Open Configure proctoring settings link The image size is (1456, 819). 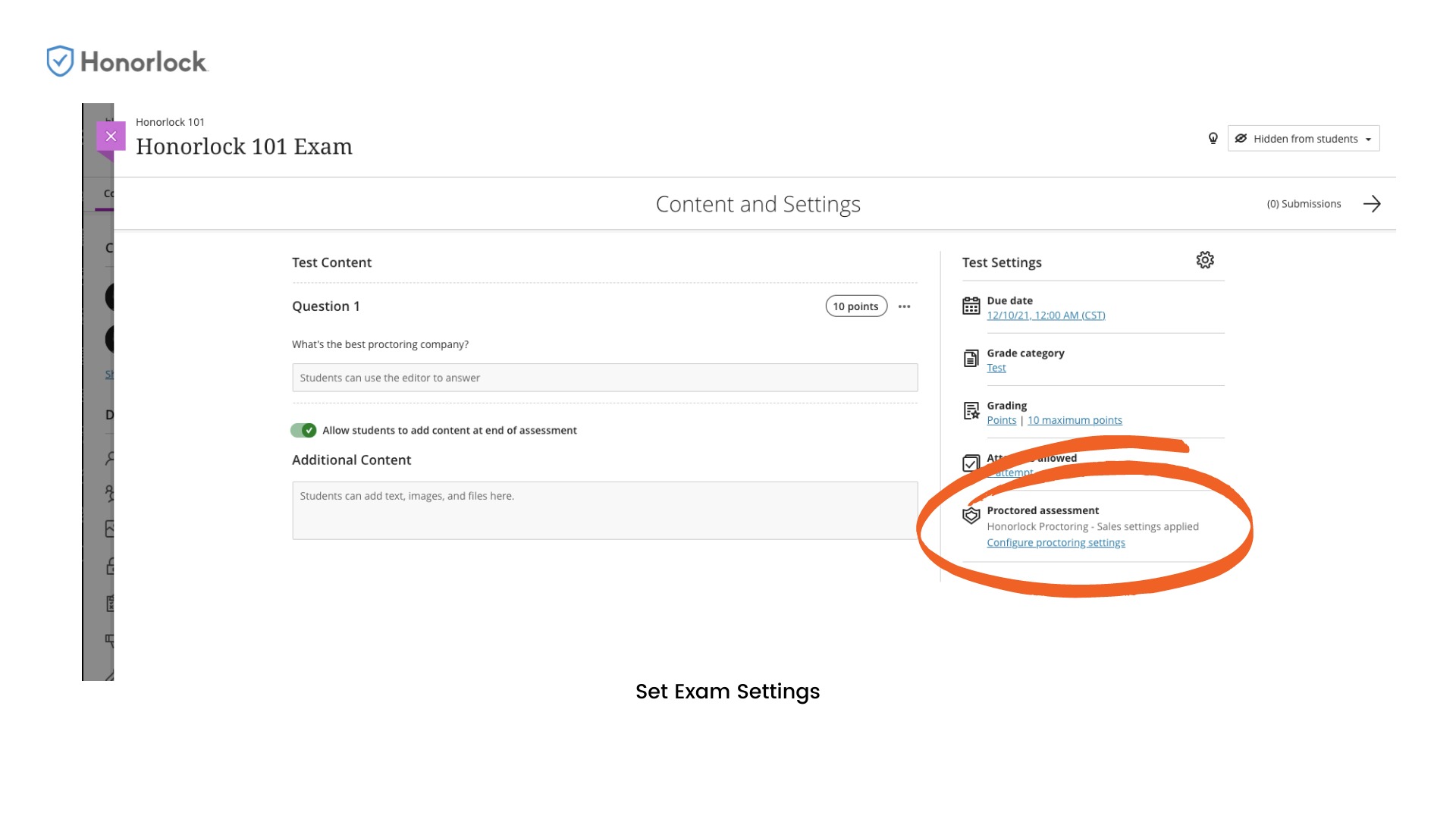1056,543
